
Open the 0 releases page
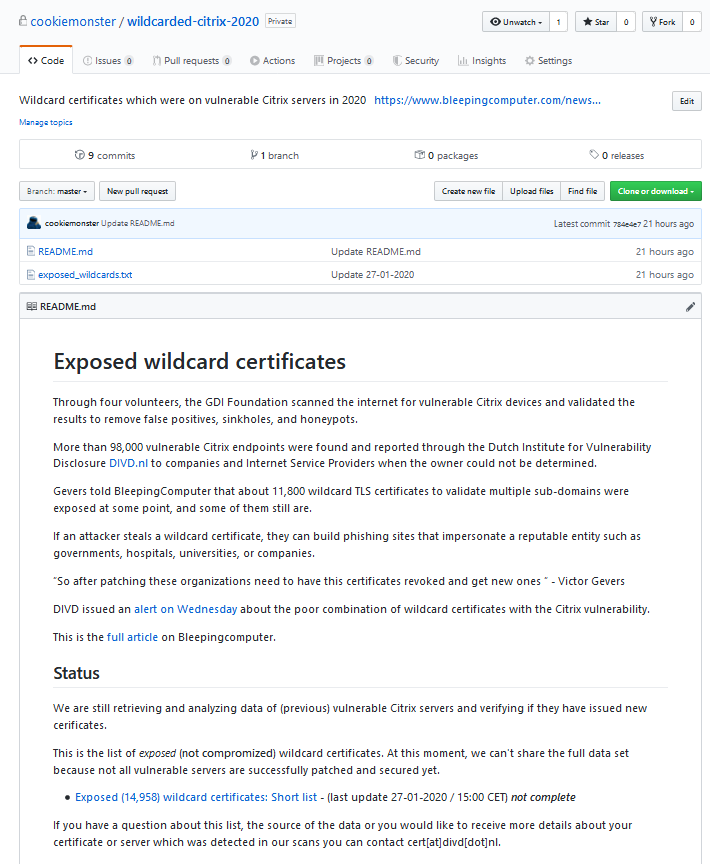click(x=616, y=155)
